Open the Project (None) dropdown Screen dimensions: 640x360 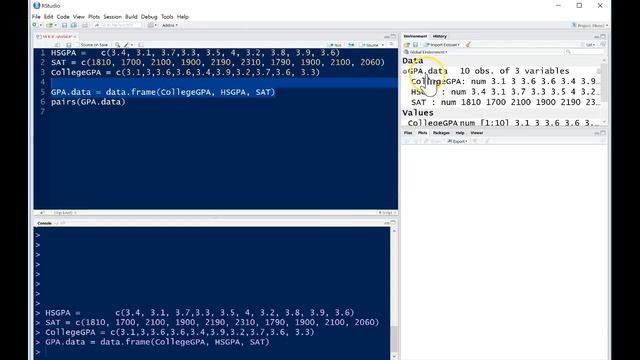590,25
